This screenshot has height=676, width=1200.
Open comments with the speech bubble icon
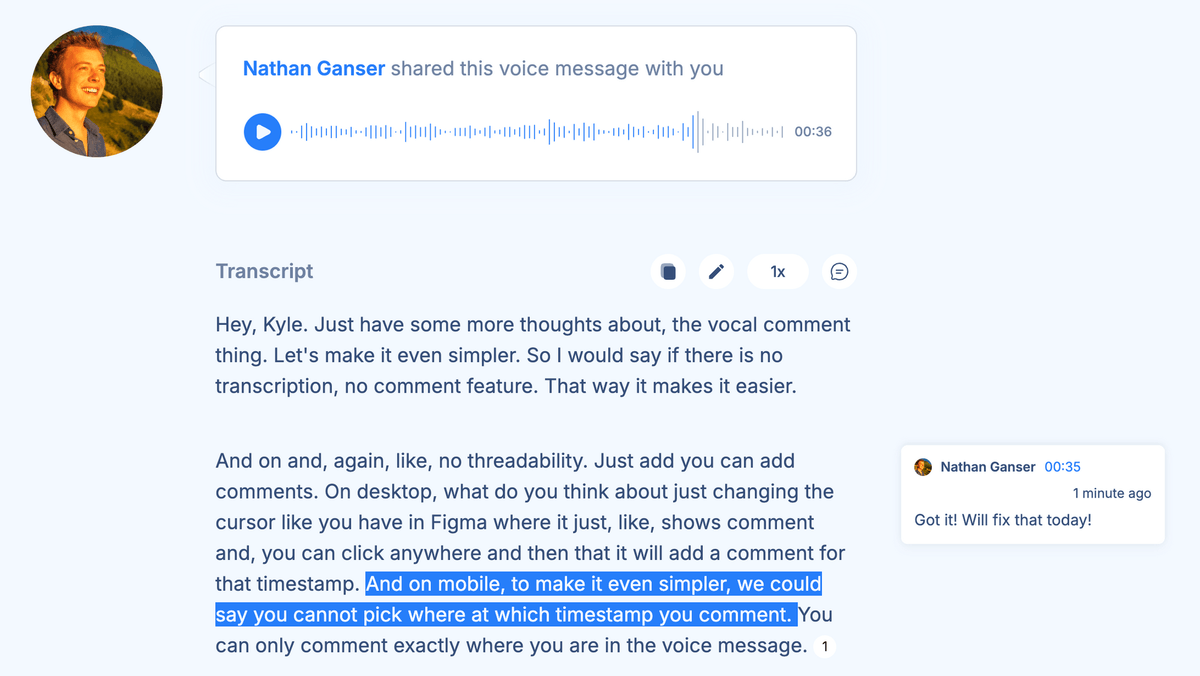point(840,272)
